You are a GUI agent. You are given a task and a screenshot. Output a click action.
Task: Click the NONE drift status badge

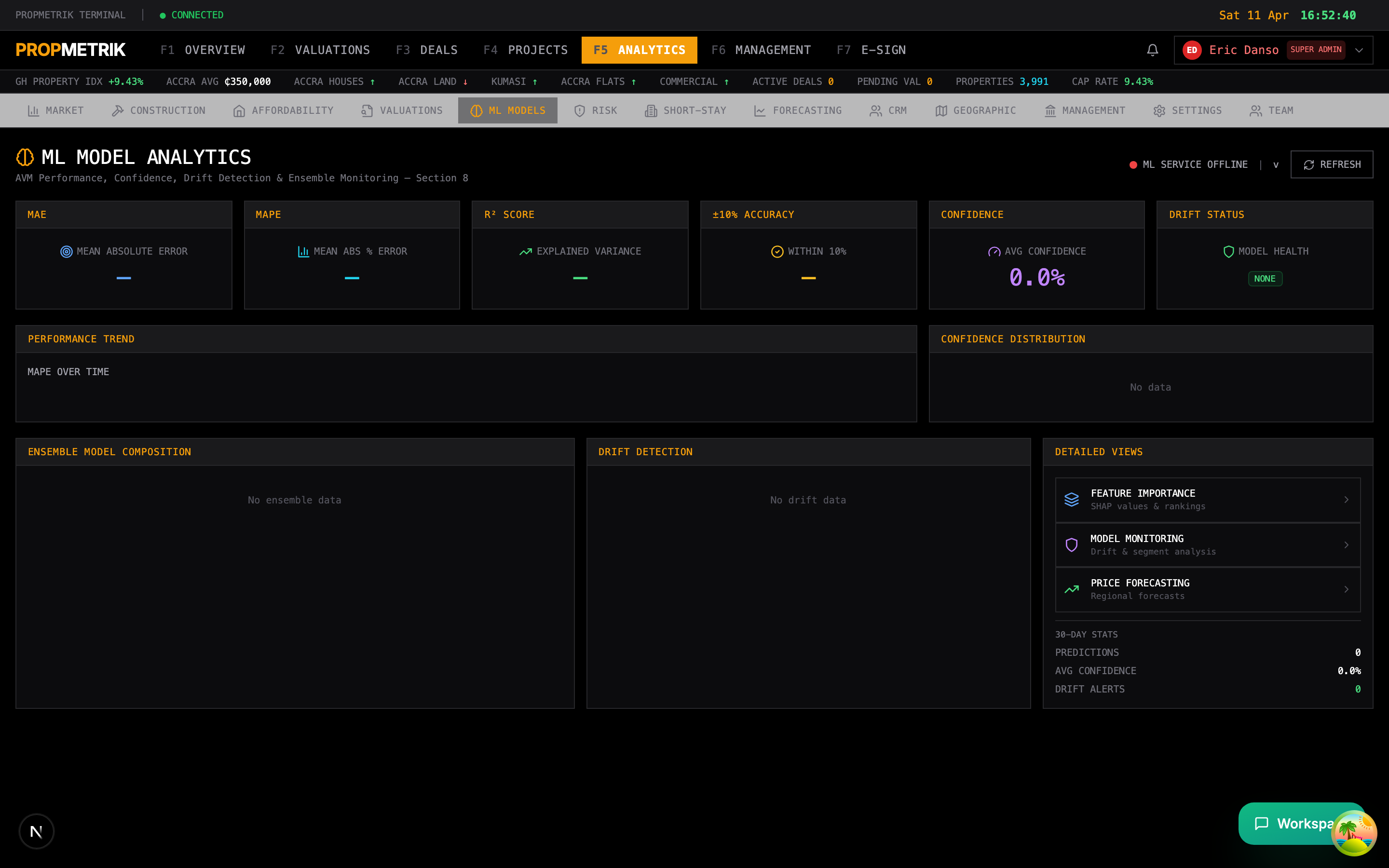coord(1265,278)
